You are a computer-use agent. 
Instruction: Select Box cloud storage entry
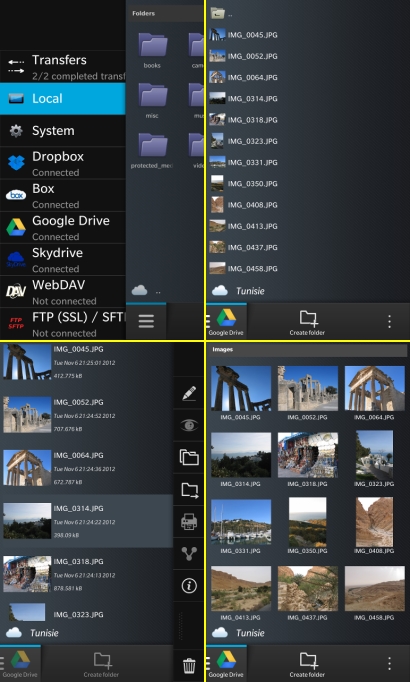click(63, 195)
